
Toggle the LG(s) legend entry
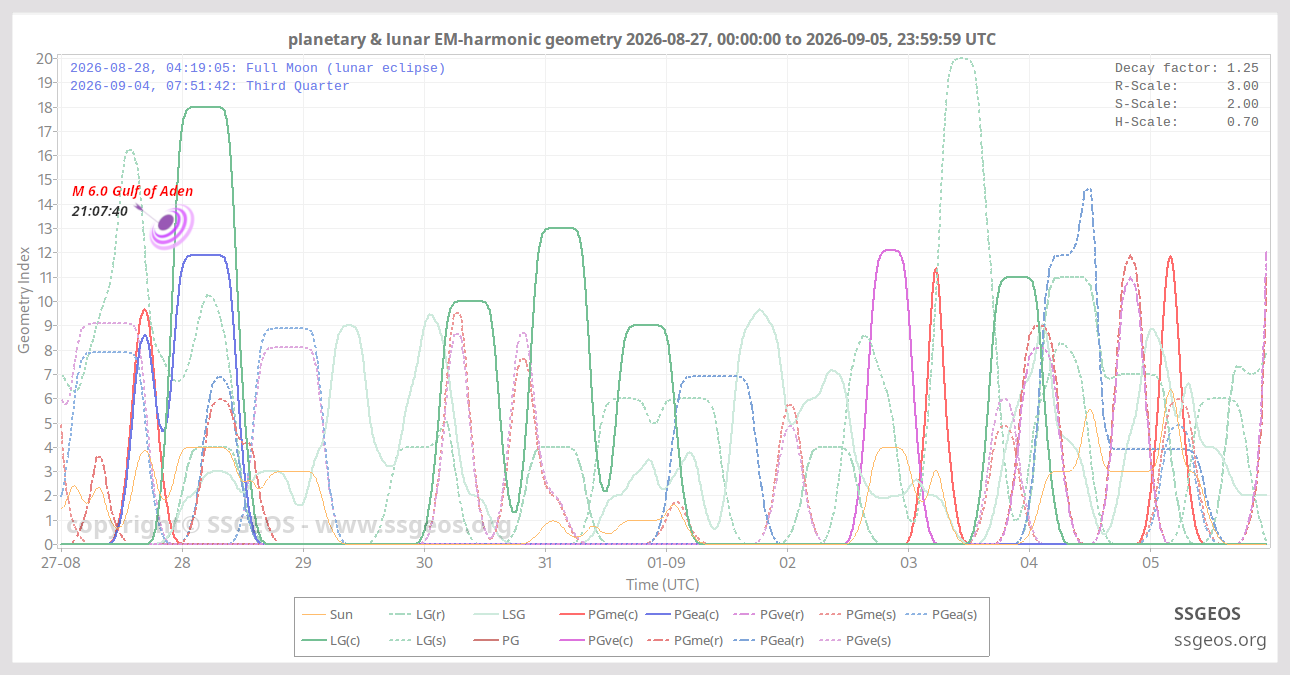[x=415, y=640]
